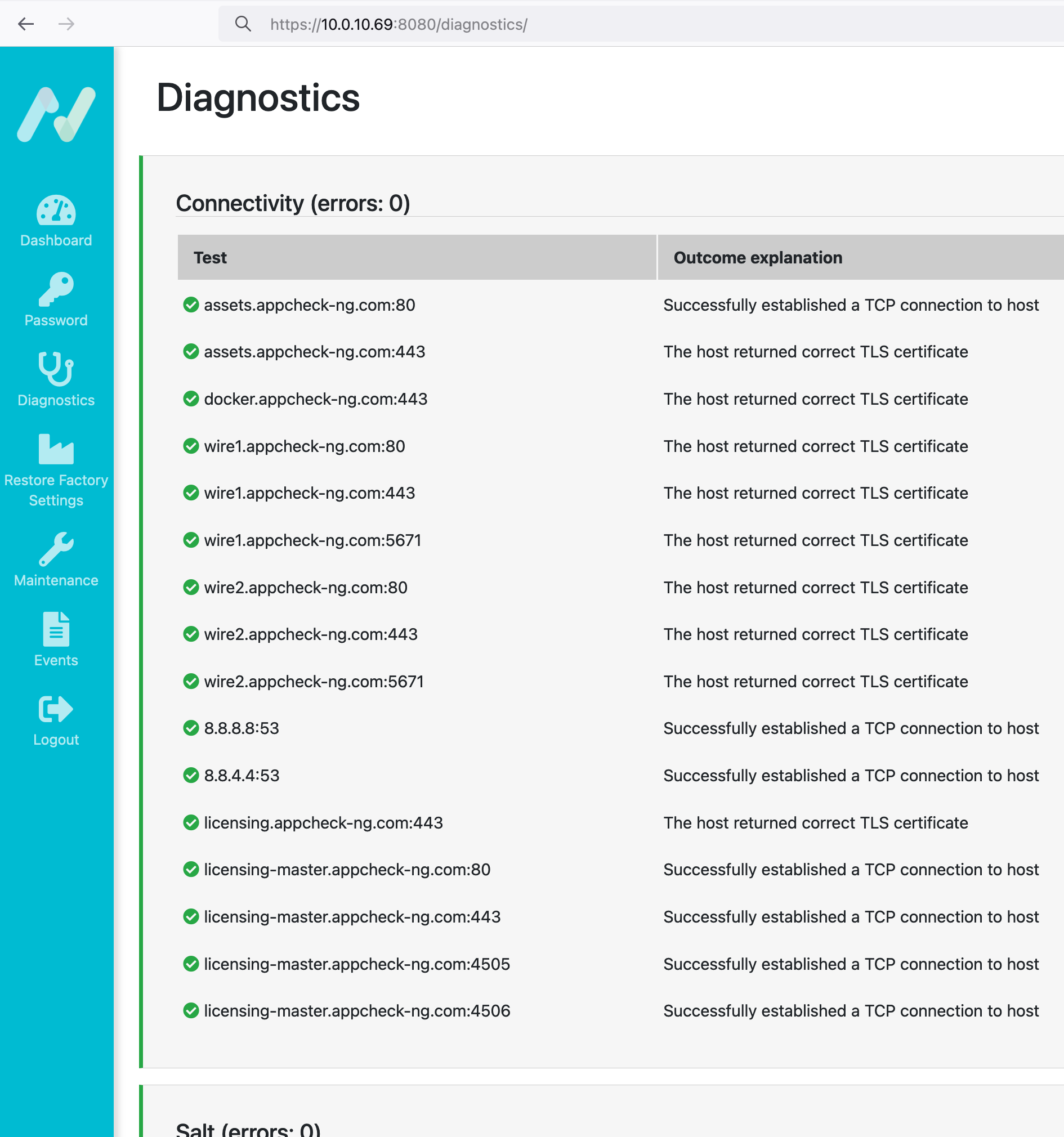This screenshot has width=1064, height=1137.
Task: Select text assets.appcheck-ng.com:443
Action: click(x=315, y=352)
